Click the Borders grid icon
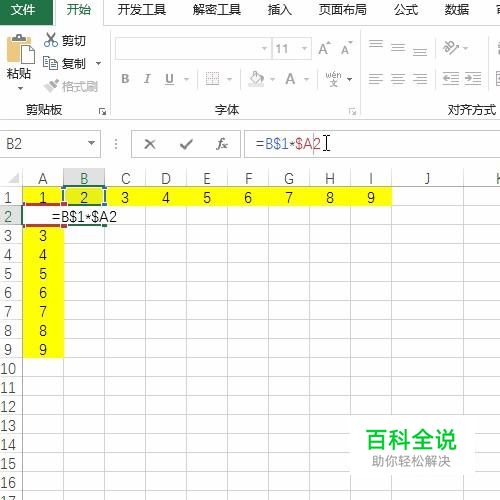500x500 pixels. point(212,79)
